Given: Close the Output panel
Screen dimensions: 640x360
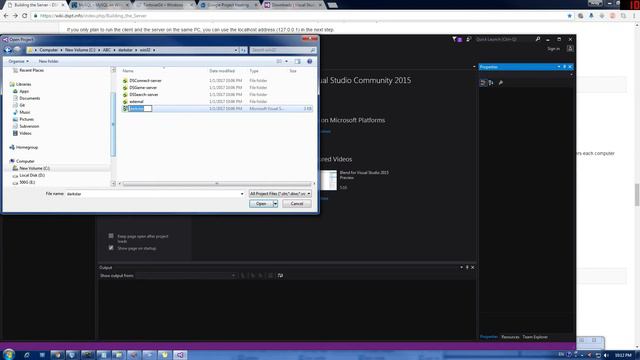Looking at the screenshot, I should pyautogui.click(x=473, y=267).
